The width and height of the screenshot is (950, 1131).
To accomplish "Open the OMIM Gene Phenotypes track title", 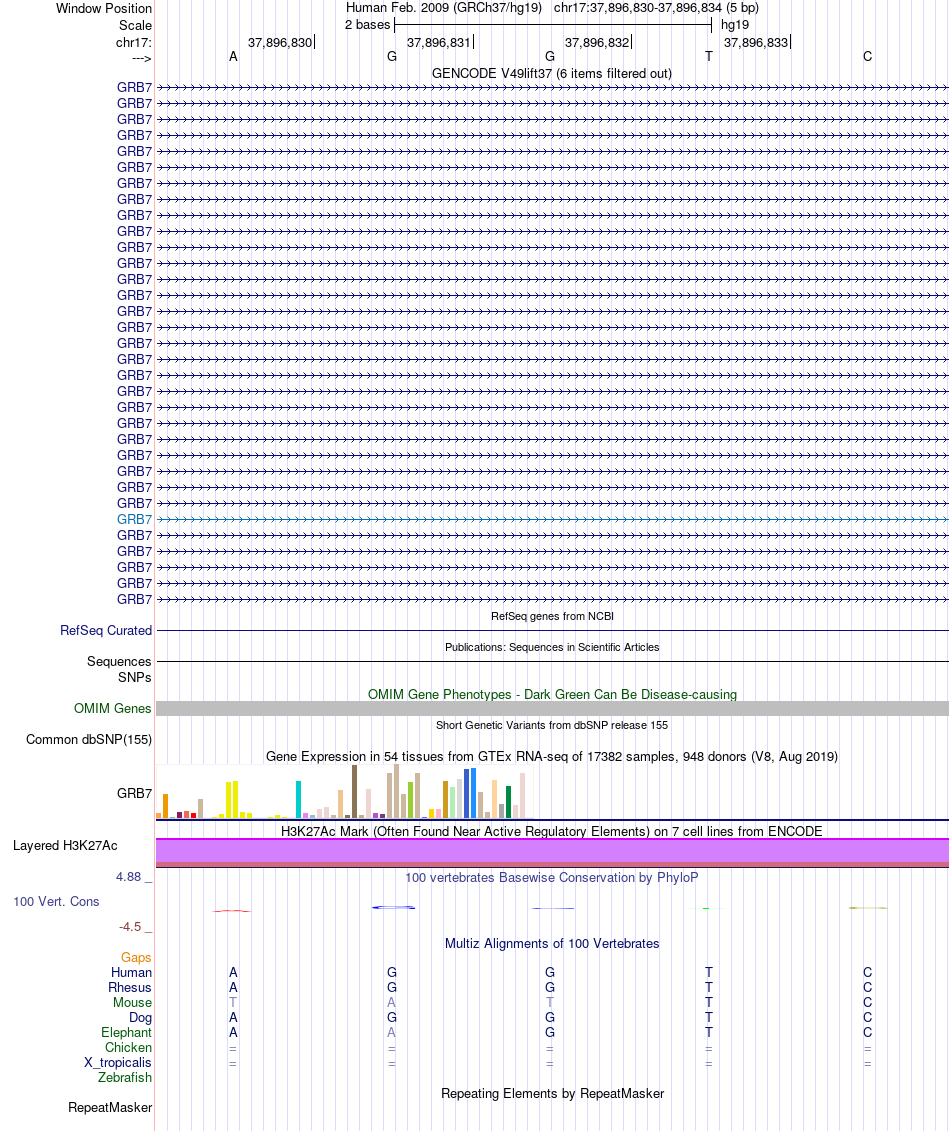I will point(552,695).
